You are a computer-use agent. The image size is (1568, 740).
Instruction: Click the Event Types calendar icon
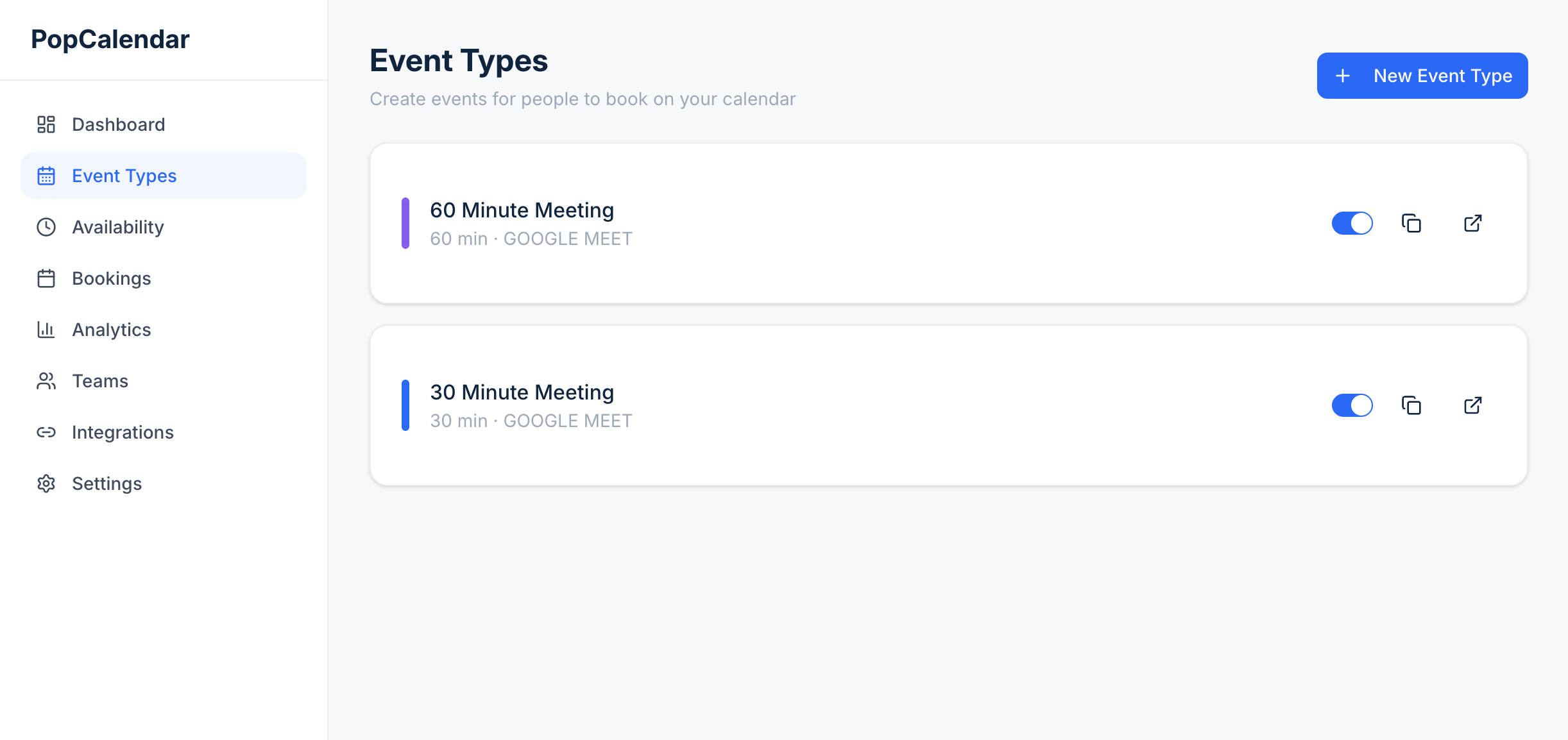(x=46, y=176)
